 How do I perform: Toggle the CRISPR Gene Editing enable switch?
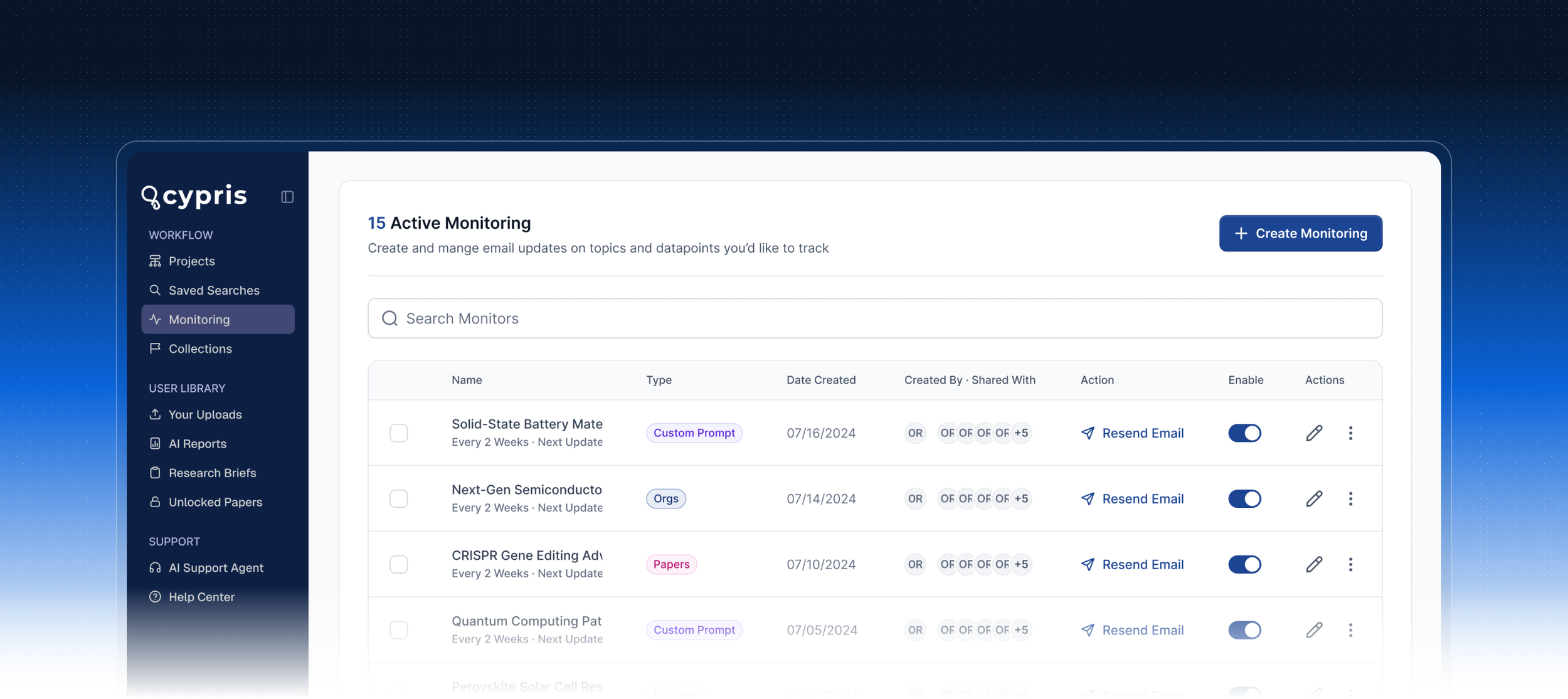click(x=1244, y=564)
